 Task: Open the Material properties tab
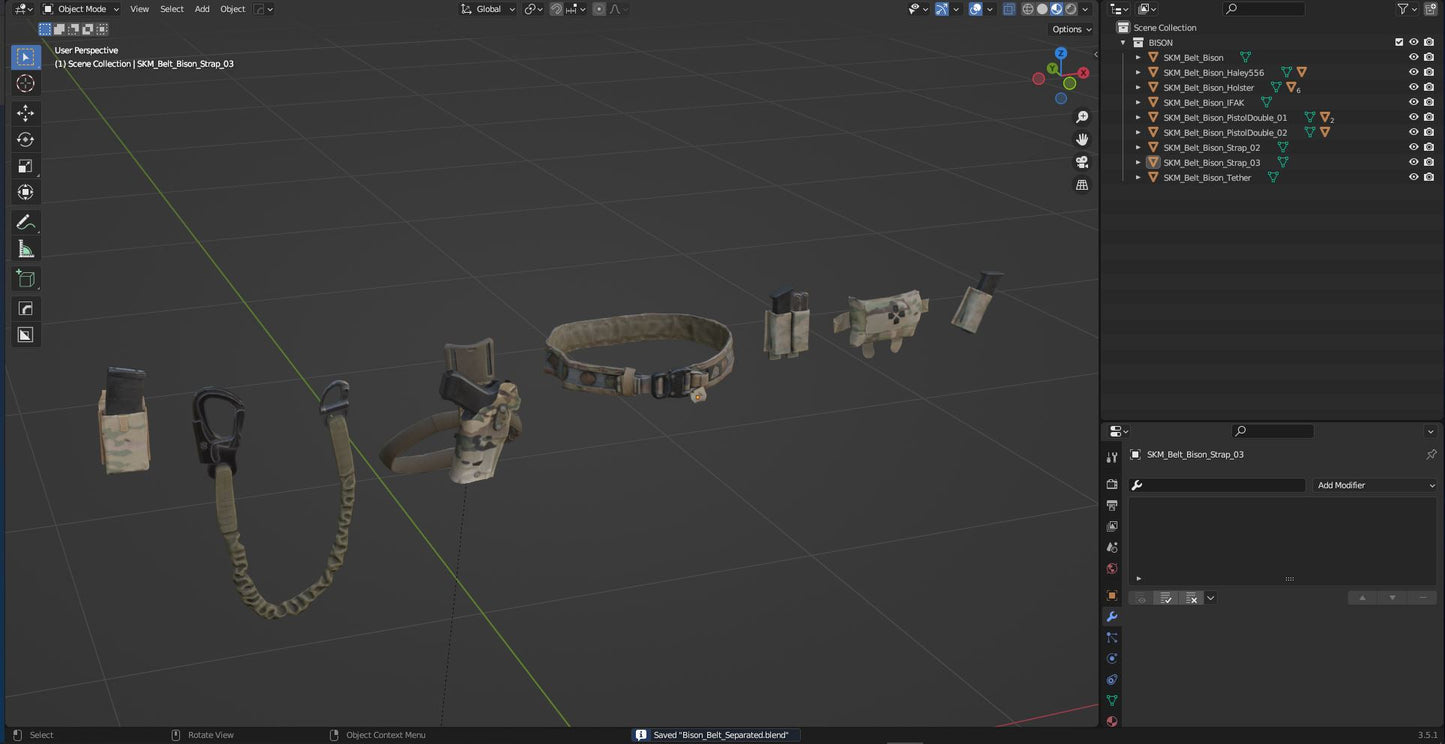(1111, 721)
